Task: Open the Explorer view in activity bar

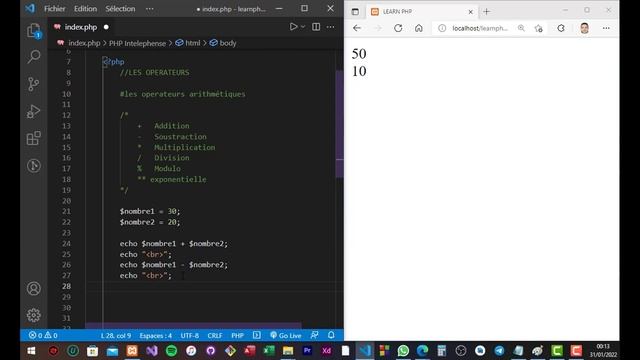Action: point(33,31)
